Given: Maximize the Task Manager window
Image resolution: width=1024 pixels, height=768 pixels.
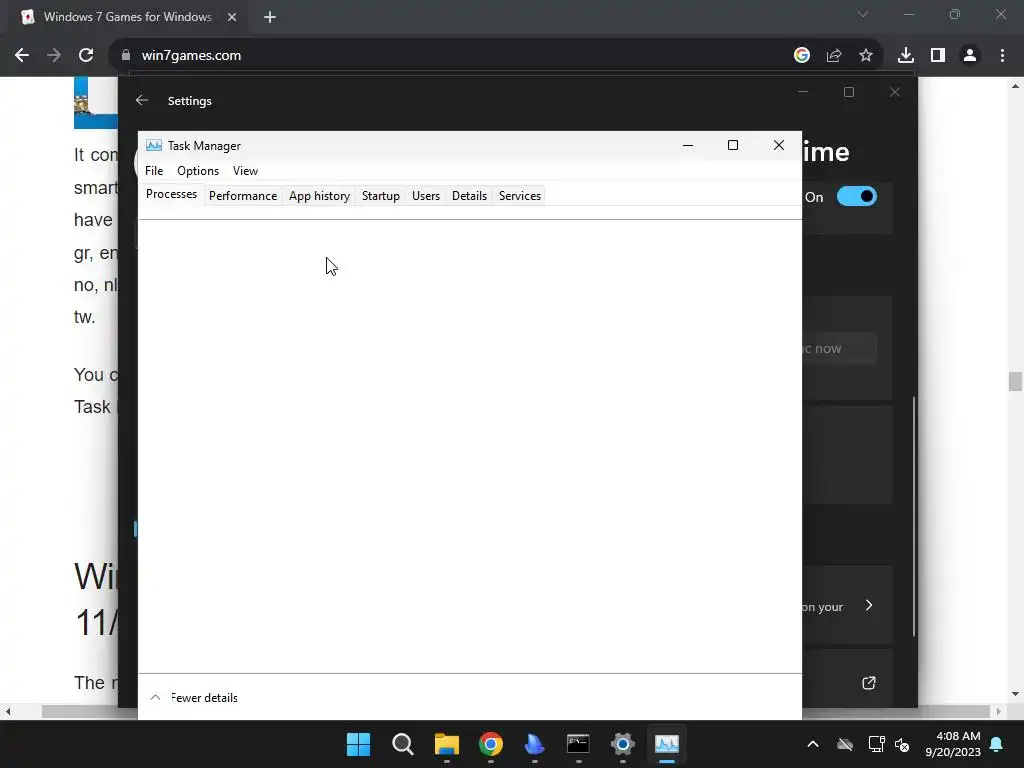Looking at the screenshot, I should (x=733, y=145).
